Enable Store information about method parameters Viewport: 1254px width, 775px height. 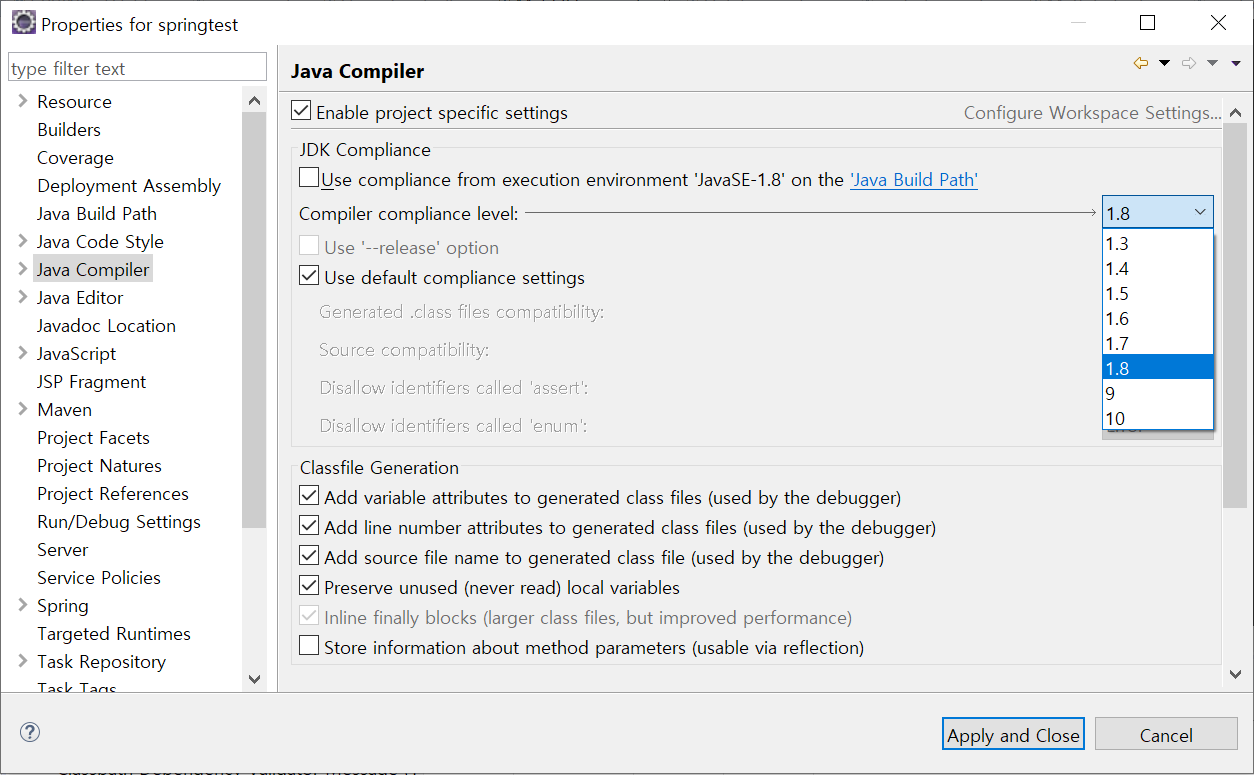309,646
